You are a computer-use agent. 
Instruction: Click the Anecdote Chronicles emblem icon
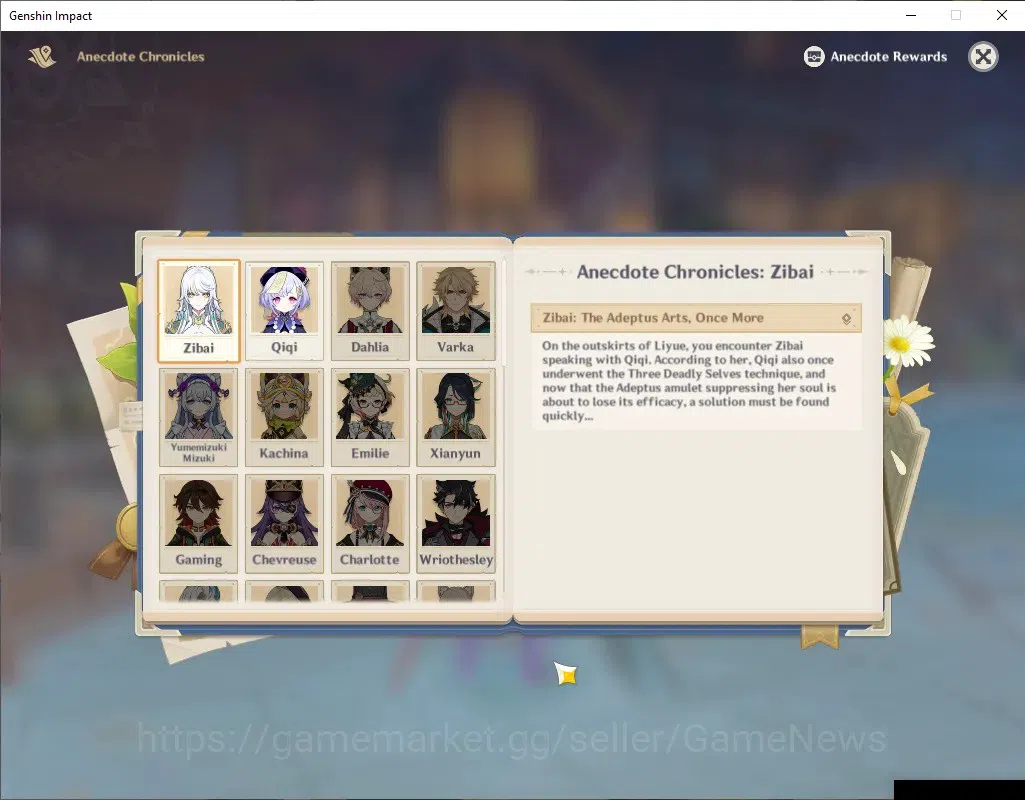pos(42,57)
